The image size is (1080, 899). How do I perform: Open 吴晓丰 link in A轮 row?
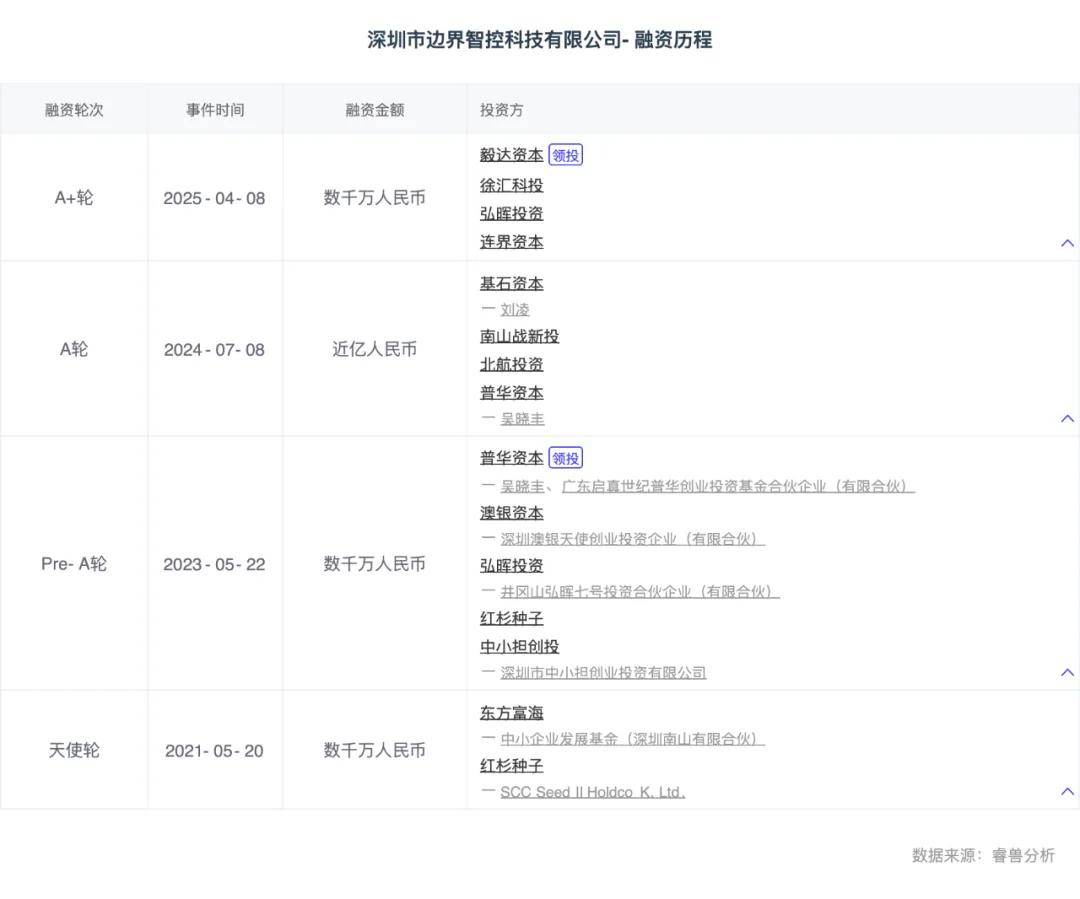522,419
